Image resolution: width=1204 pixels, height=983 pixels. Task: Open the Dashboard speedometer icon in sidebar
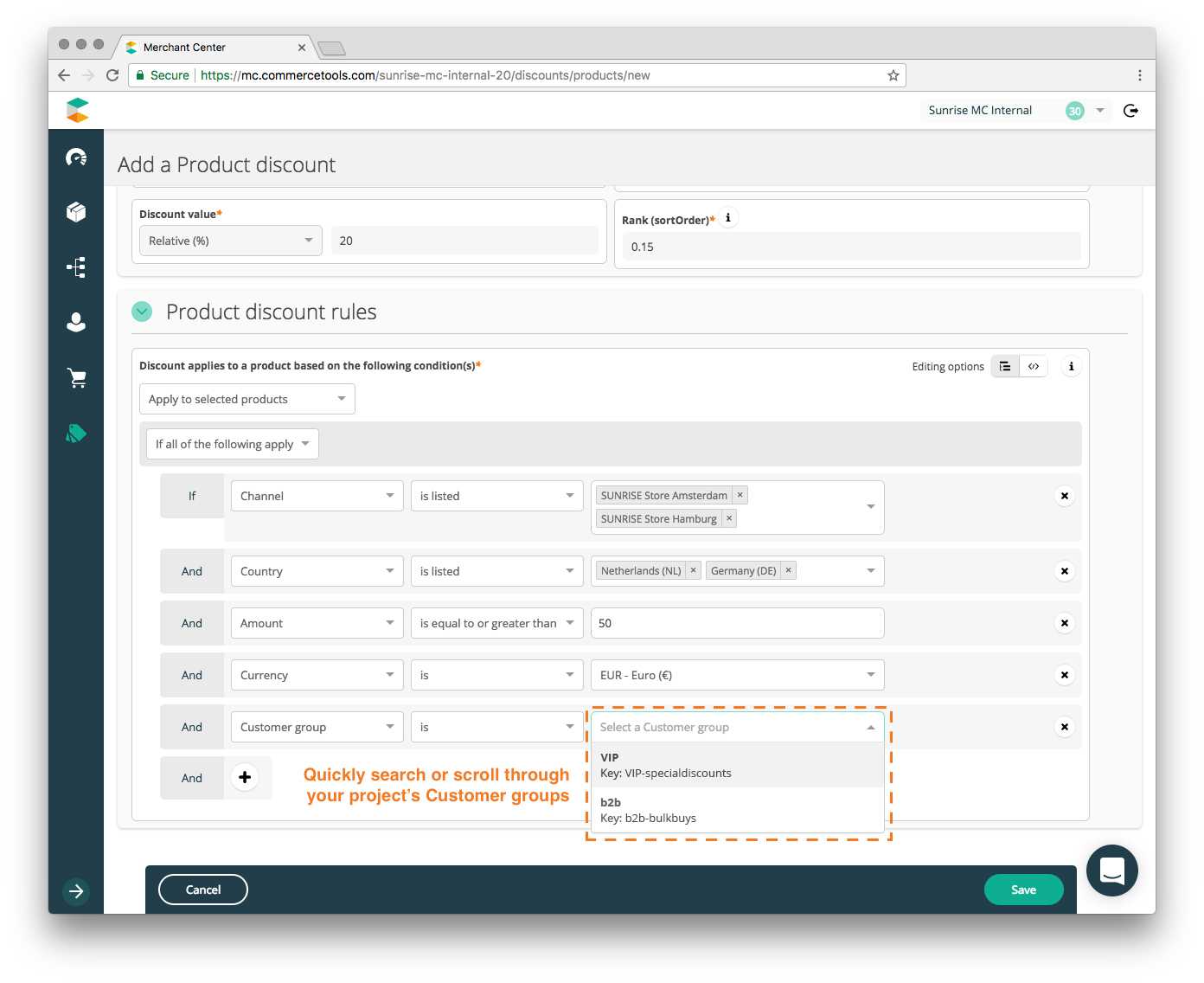pyautogui.click(x=76, y=157)
